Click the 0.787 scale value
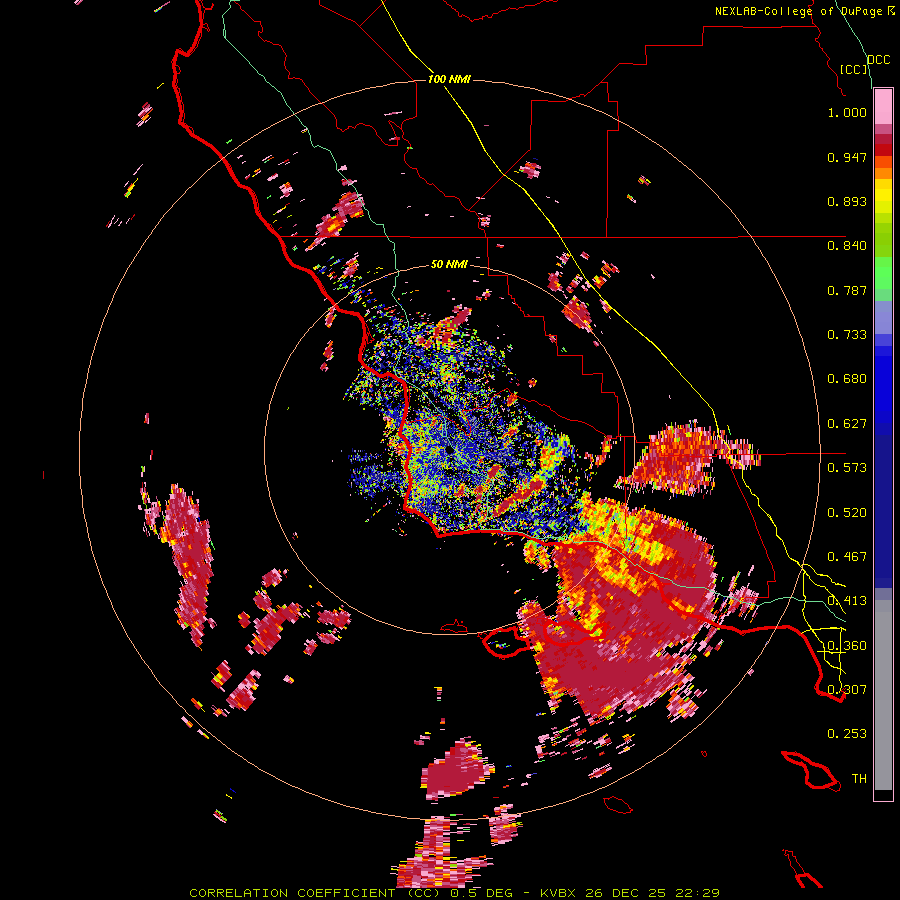900x900 pixels. pos(847,290)
